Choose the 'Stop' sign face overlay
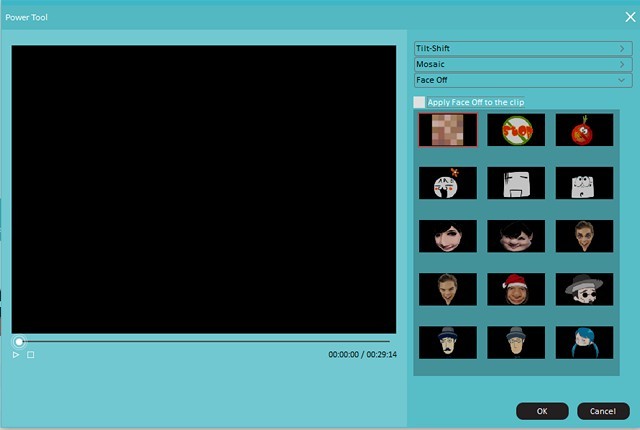Viewport: 640px width, 430px height. tap(516, 130)
